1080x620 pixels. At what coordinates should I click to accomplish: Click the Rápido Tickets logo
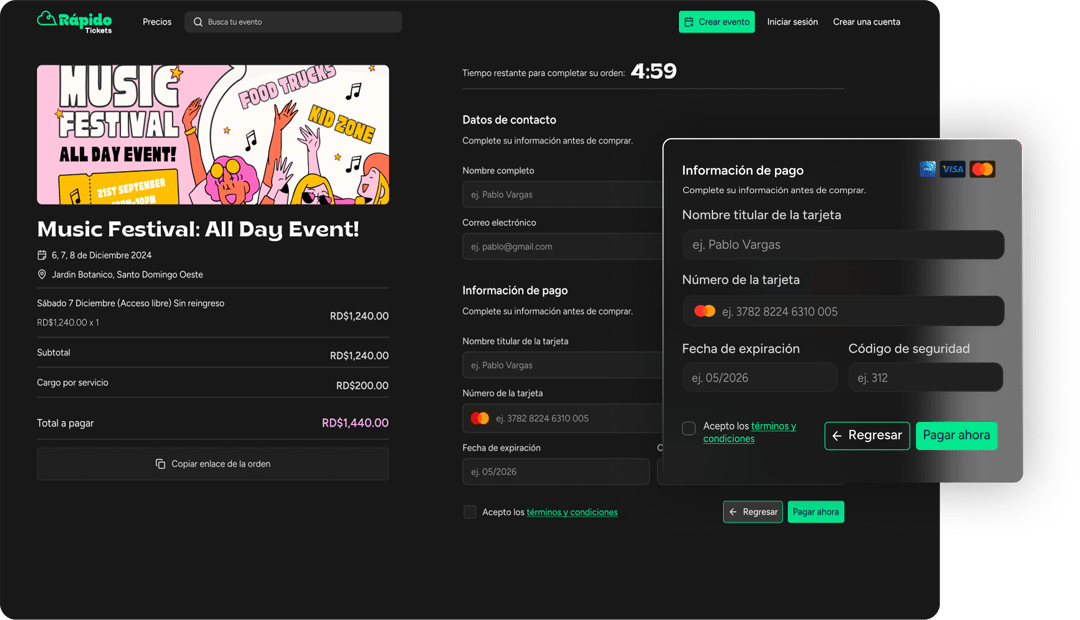(x=74, y=21)
